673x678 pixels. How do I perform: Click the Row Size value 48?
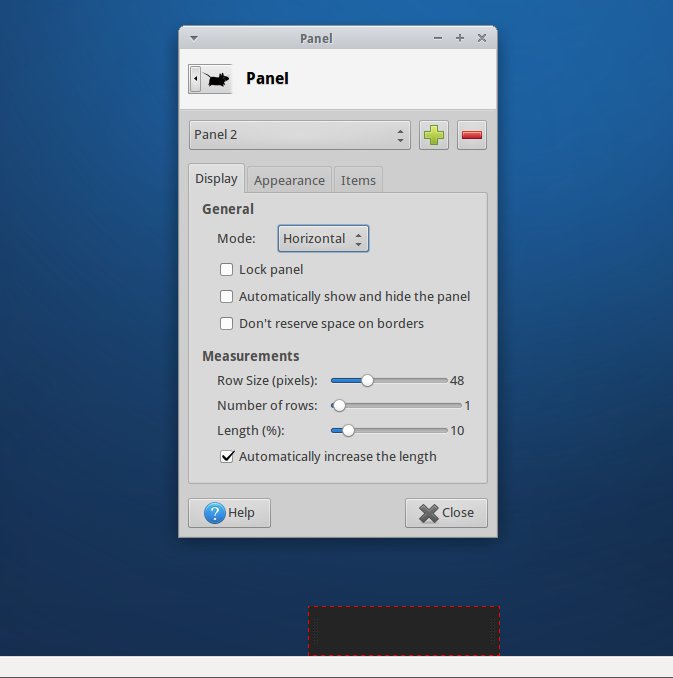[457, 381]
